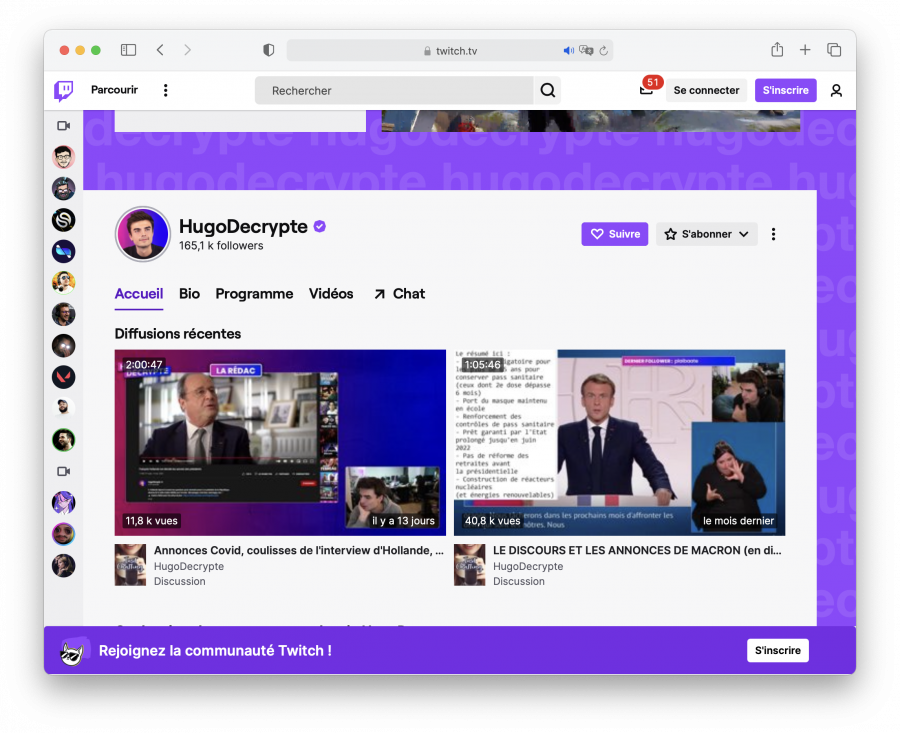Mute the tab audio speaker icon

tap(568, 51)
